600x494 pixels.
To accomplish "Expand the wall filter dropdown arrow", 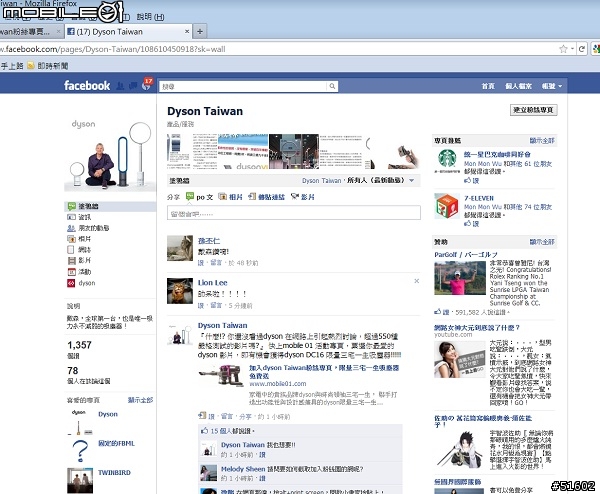I will [x=411, y=180].
